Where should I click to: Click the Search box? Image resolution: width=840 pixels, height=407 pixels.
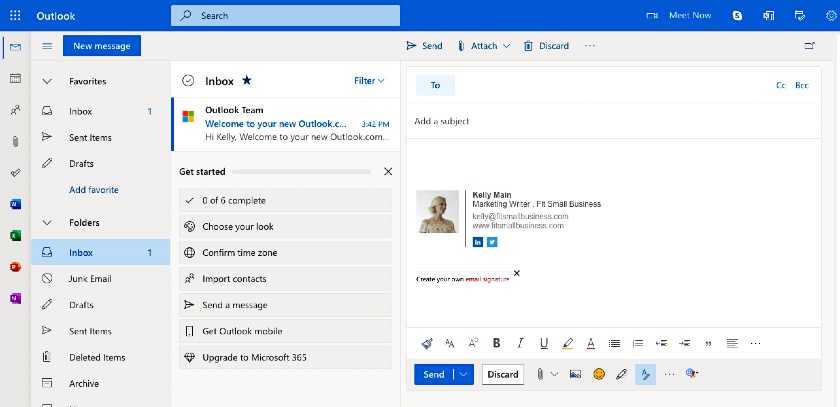point(286,16)
